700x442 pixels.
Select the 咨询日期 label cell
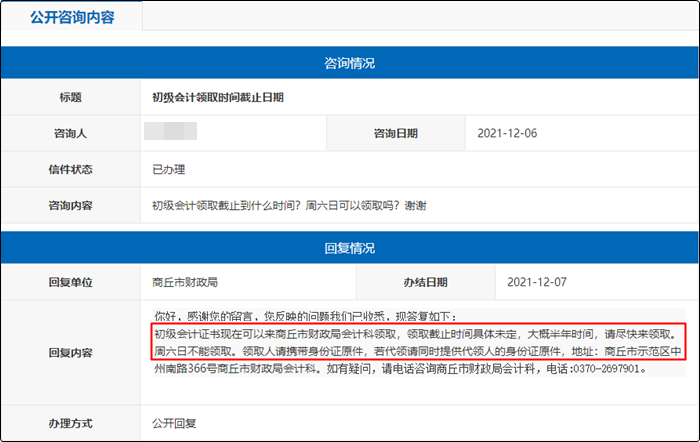coord(396,133)
